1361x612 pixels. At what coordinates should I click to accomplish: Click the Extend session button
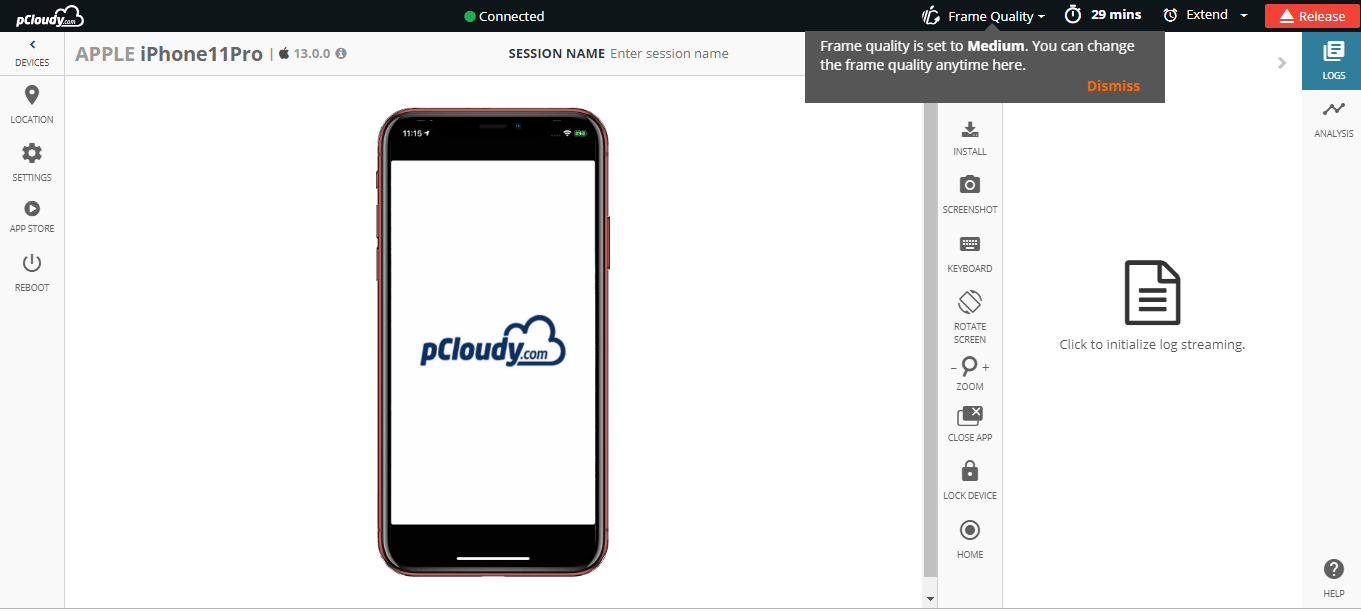tap(1196, 15)
